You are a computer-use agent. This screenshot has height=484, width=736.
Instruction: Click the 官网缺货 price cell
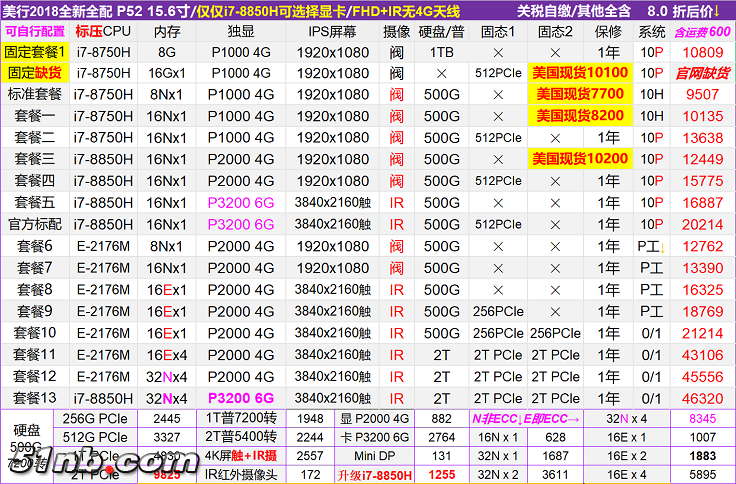coord(702,73)
